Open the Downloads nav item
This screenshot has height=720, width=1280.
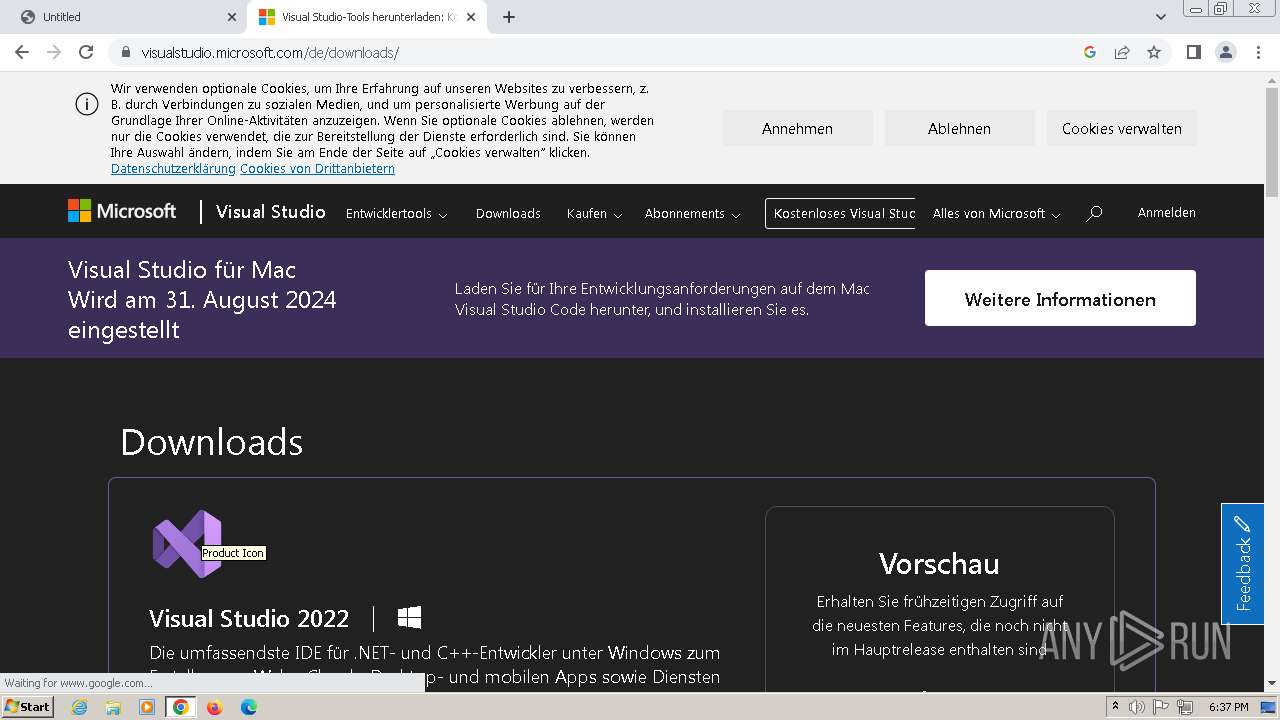(x=508, y=213)
